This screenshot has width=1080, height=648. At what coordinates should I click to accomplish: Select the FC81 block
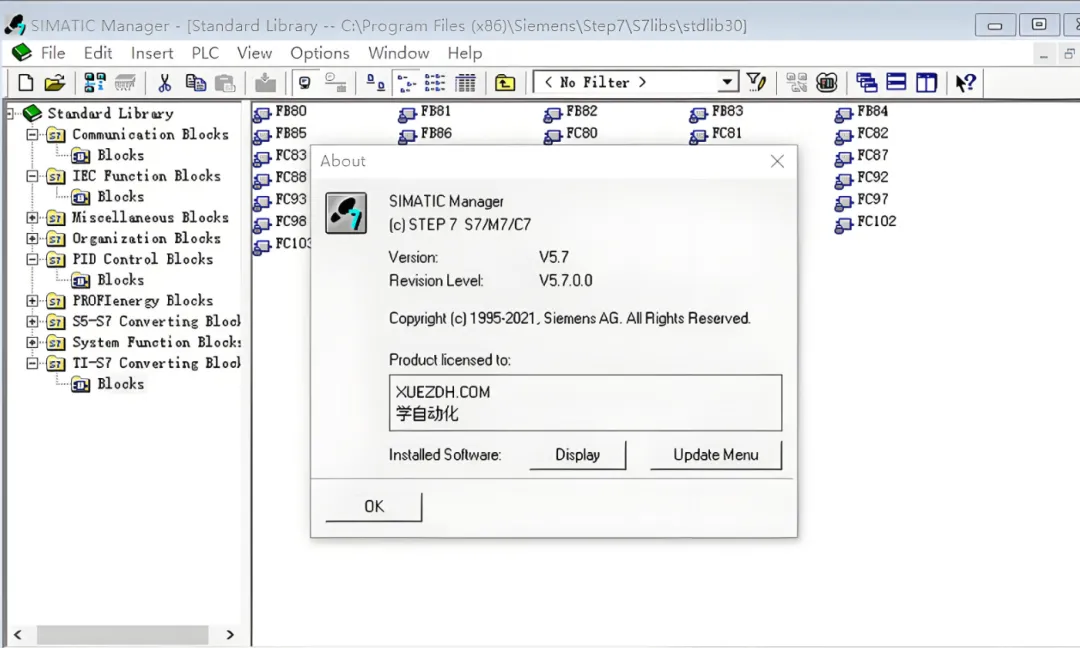point(716,134)
